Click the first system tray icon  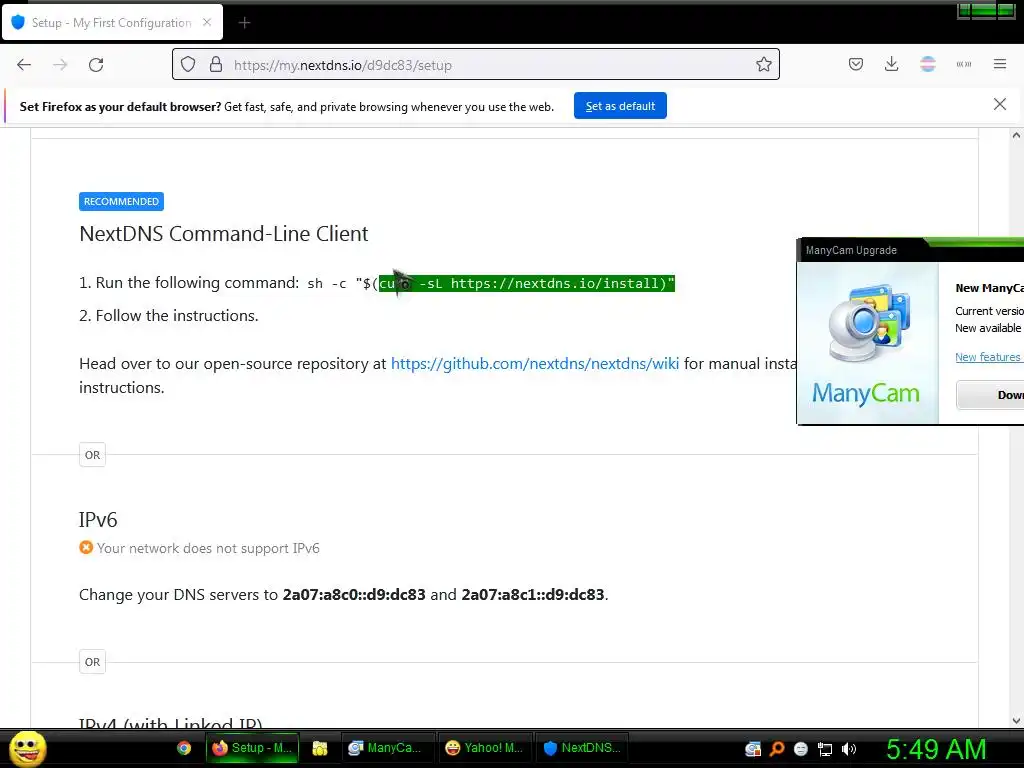pyautogui.click(x=753, y=749)
